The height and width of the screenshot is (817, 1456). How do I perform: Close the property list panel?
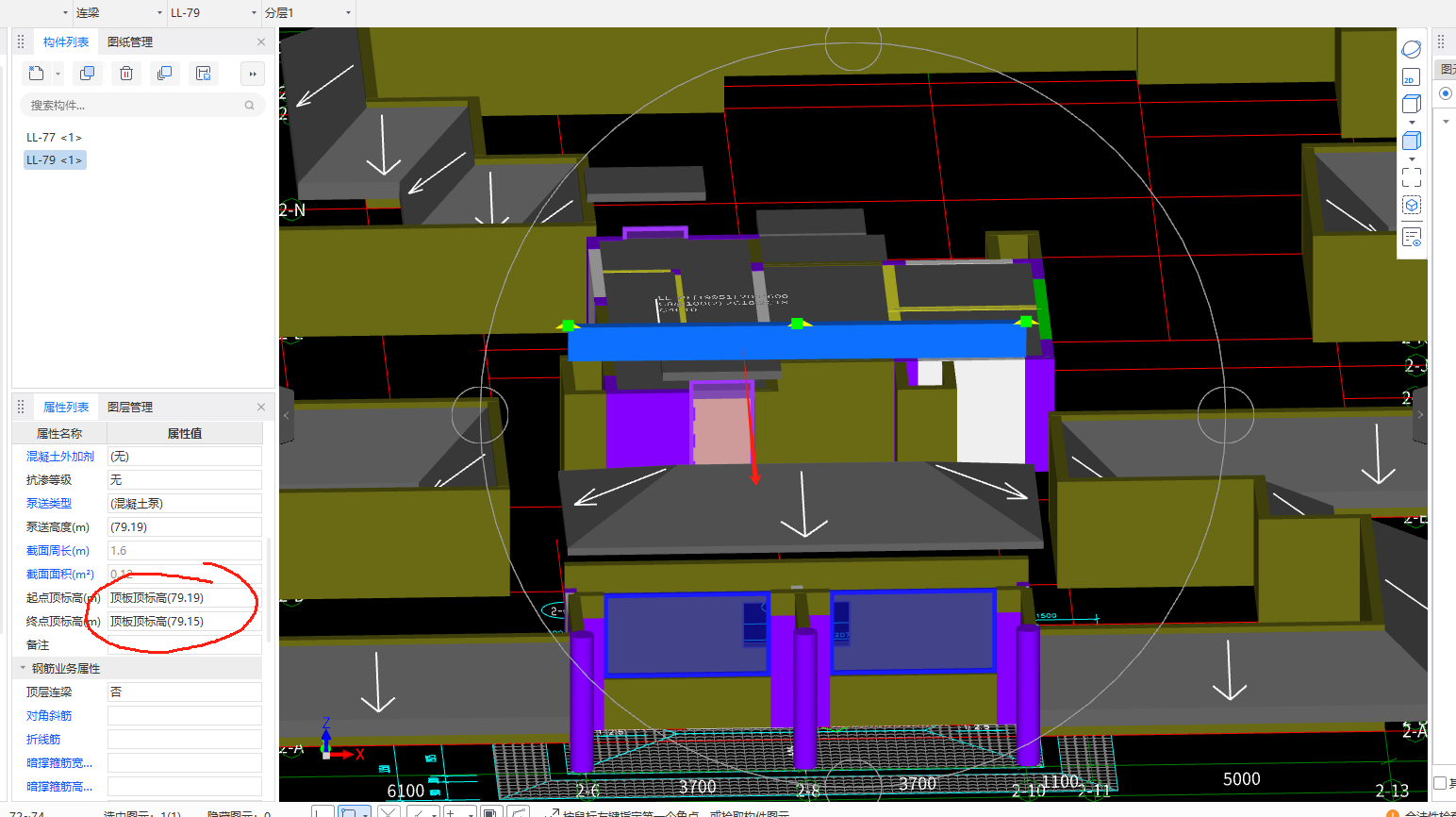coord(261,407)
